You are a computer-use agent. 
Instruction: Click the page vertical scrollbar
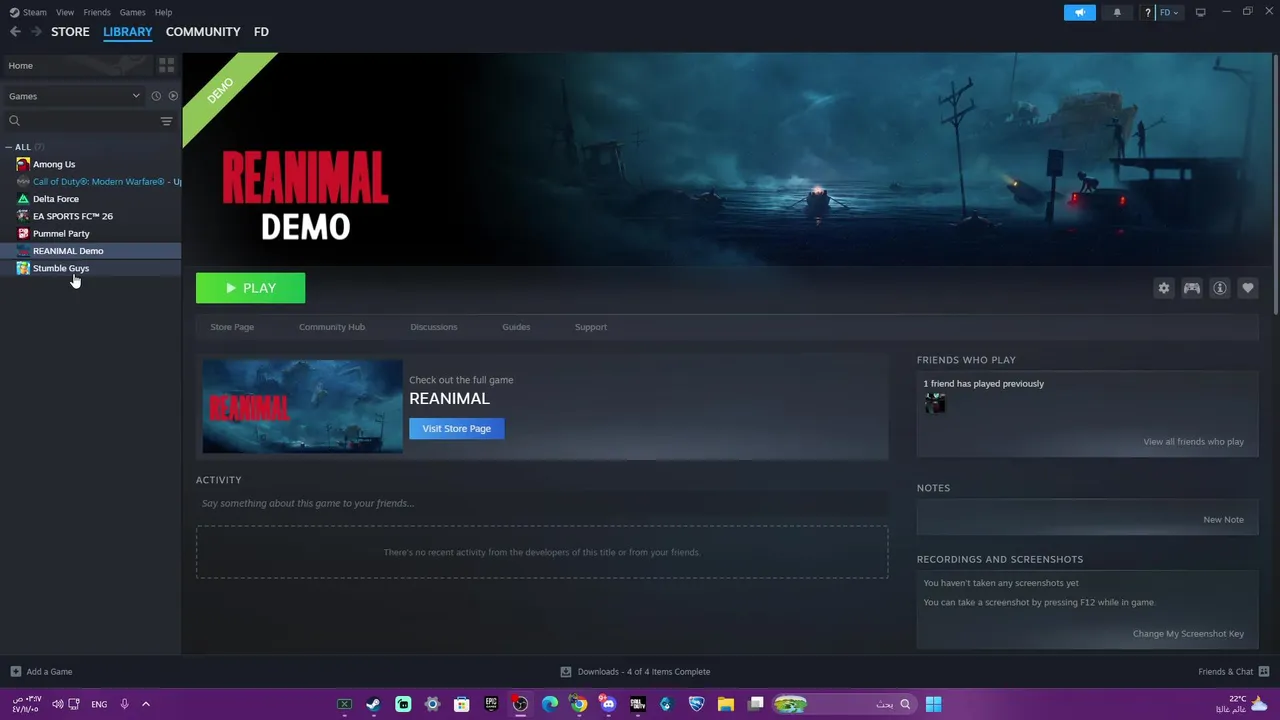(1275, 185)
